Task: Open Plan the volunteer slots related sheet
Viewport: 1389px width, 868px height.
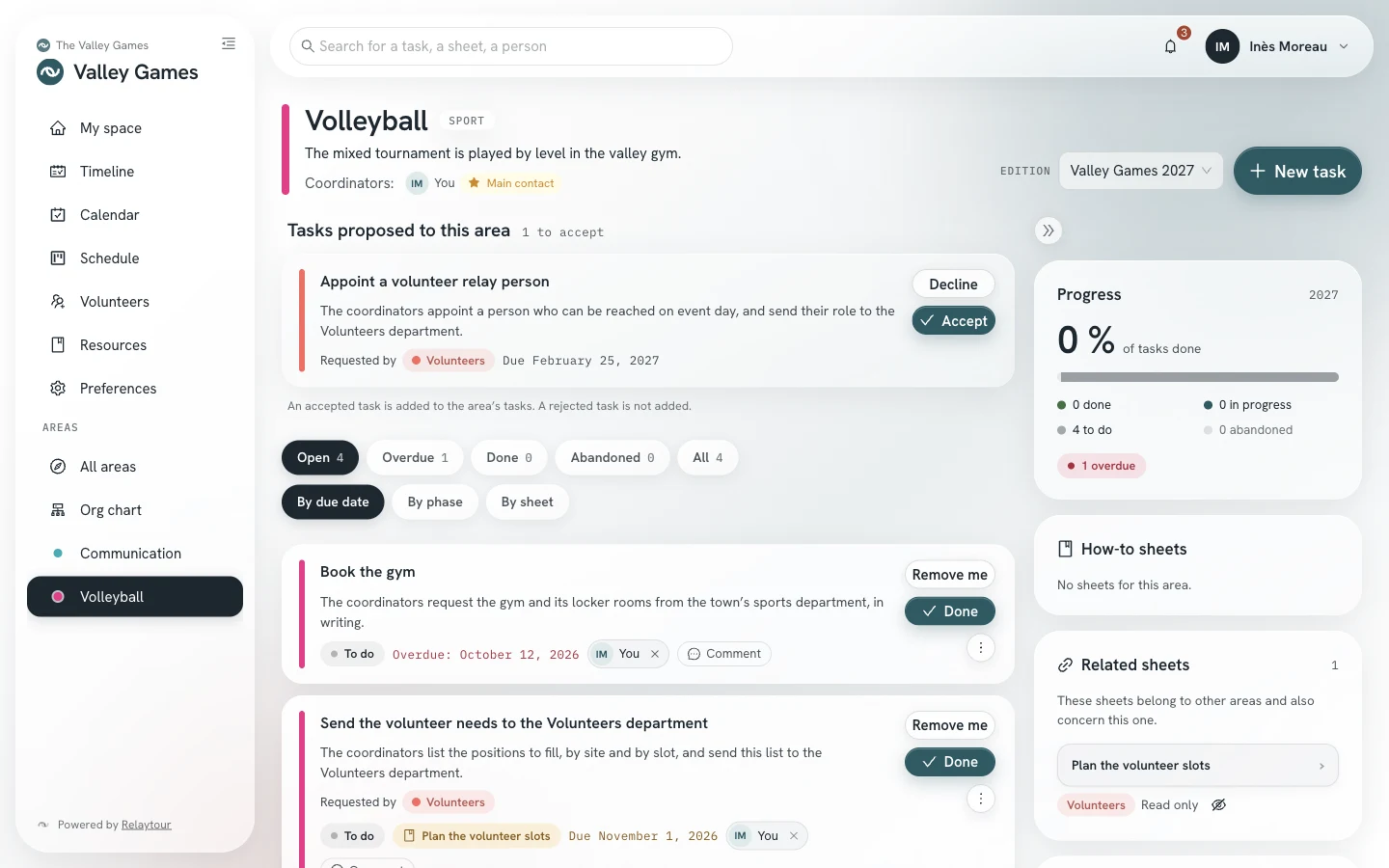Action: tap(1198, 766)
